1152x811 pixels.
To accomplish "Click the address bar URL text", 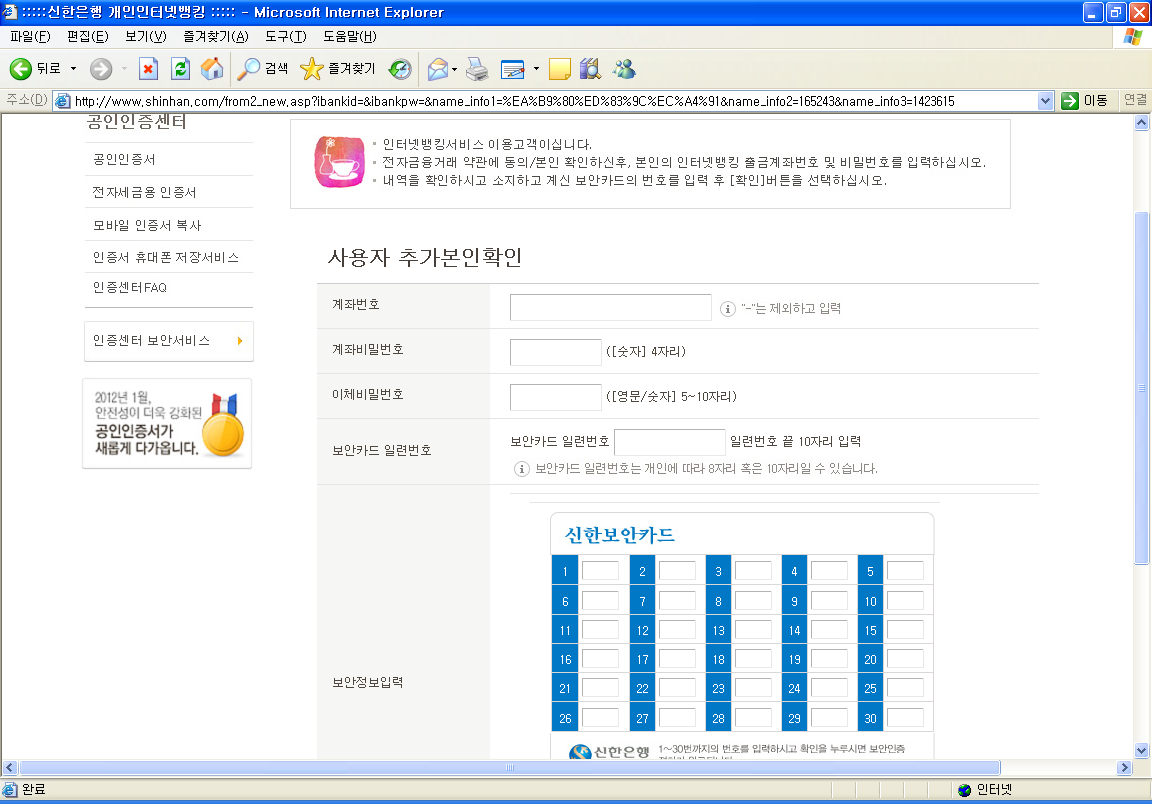I will pos(514,101).
